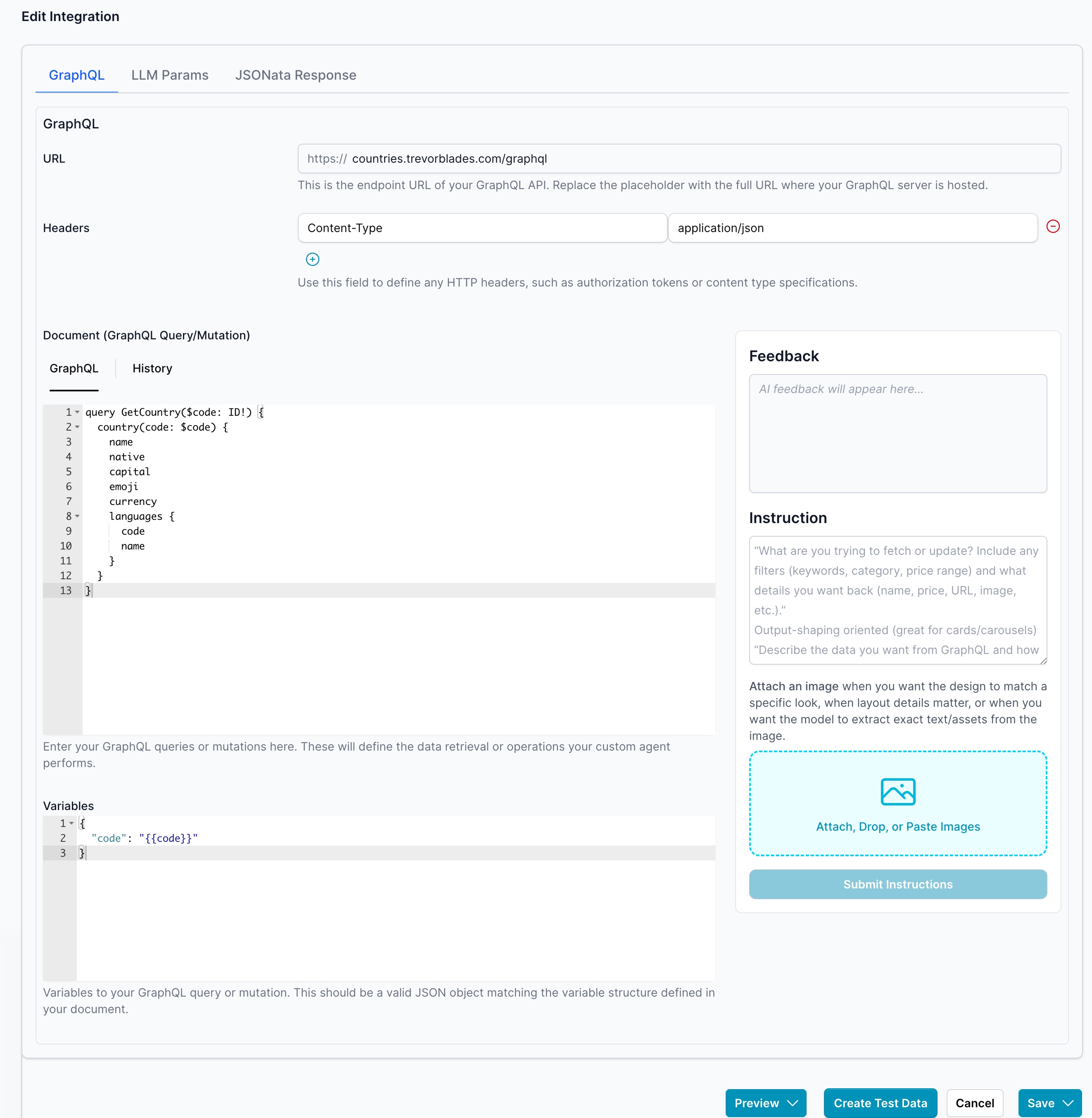The image size is (1092, 1118).
Task: Open the JSONata Response tab
Action: [x=295, y=75]
